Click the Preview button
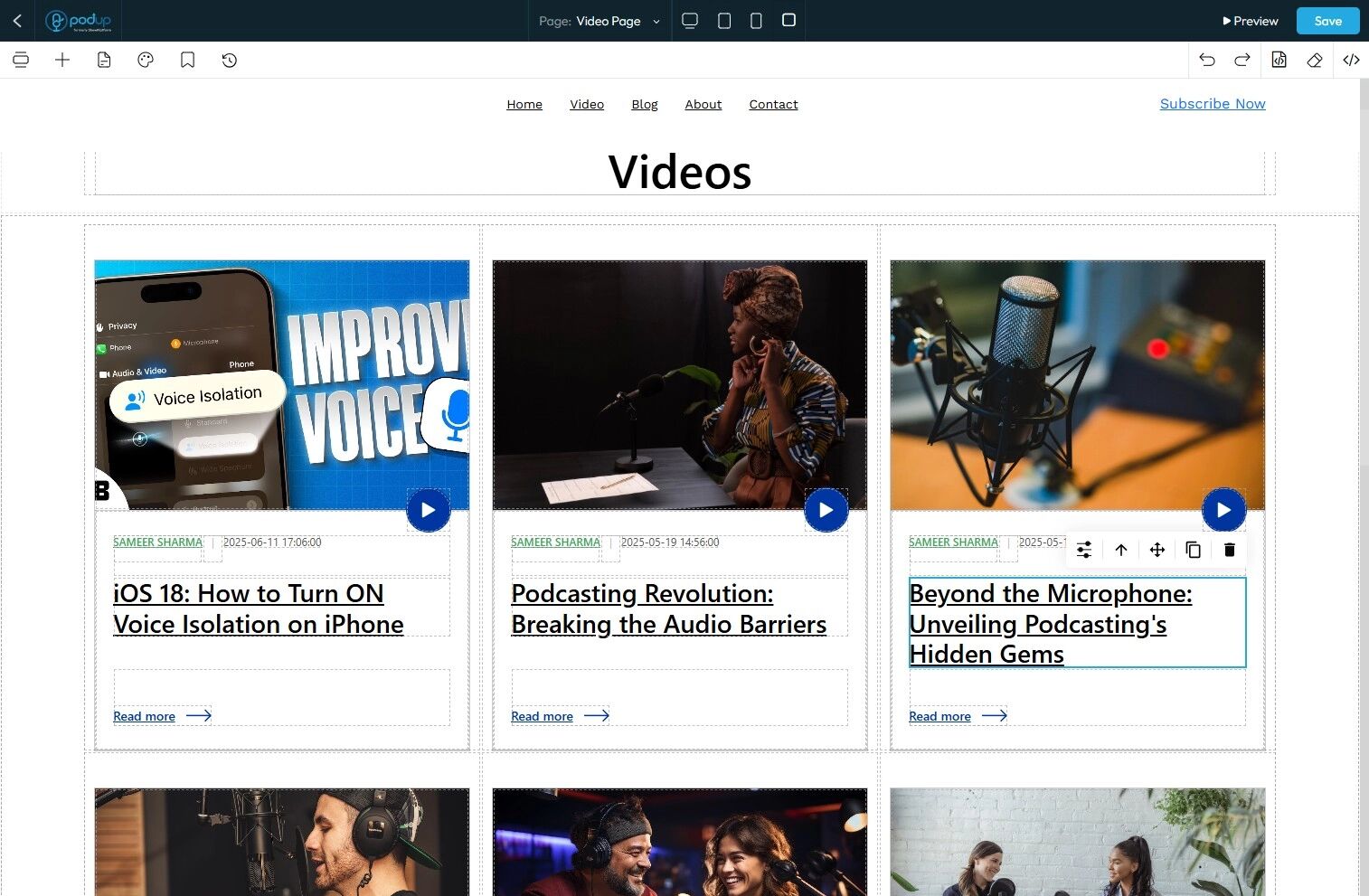Viewport: 1369px width, 896px height. [x=1250, y=21]
